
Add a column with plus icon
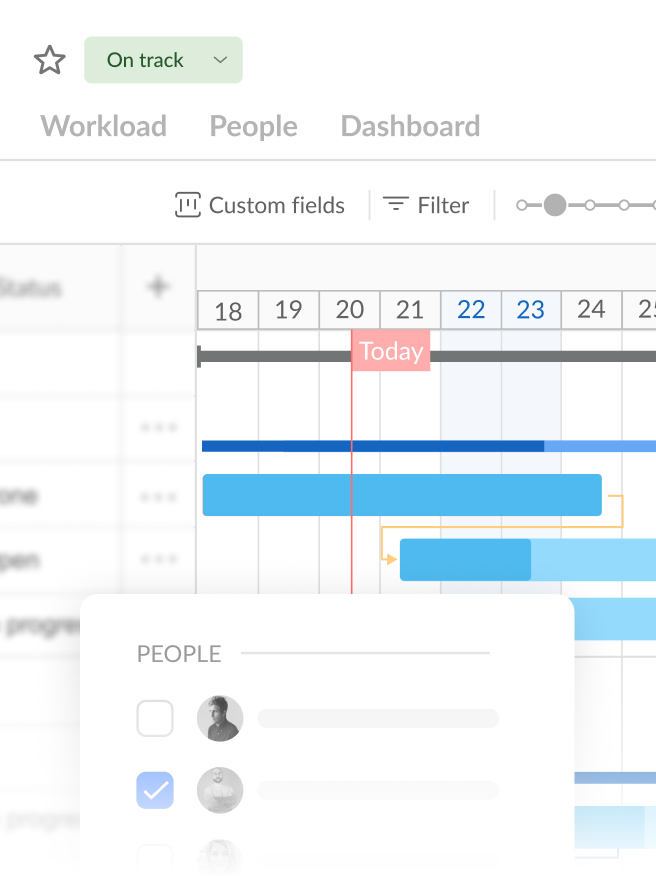click(158, 288)
